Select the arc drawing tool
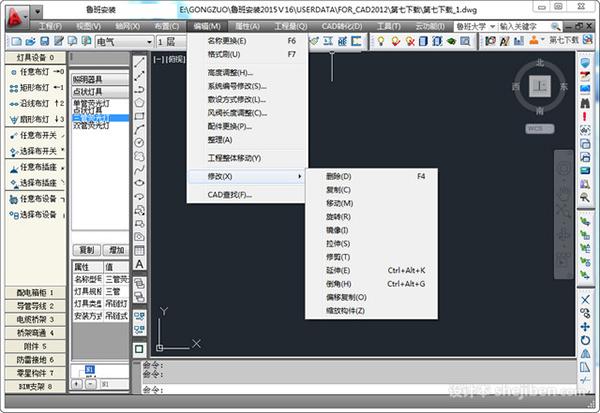The height and width of the screenshot is (413, 600). [x=139, y=129]
